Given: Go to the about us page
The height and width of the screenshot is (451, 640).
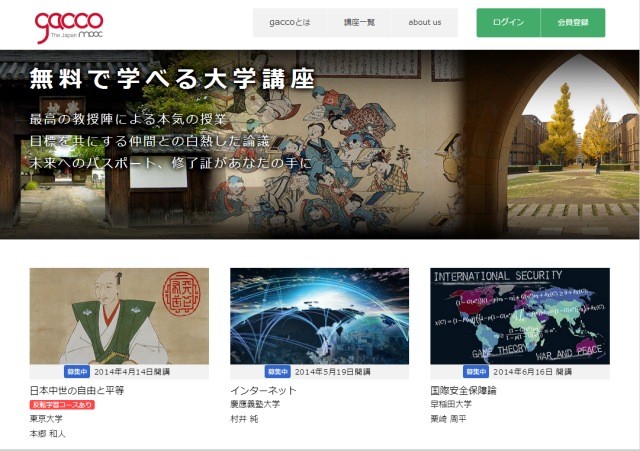Looking at the screenshot, I should tap(424, 22).
